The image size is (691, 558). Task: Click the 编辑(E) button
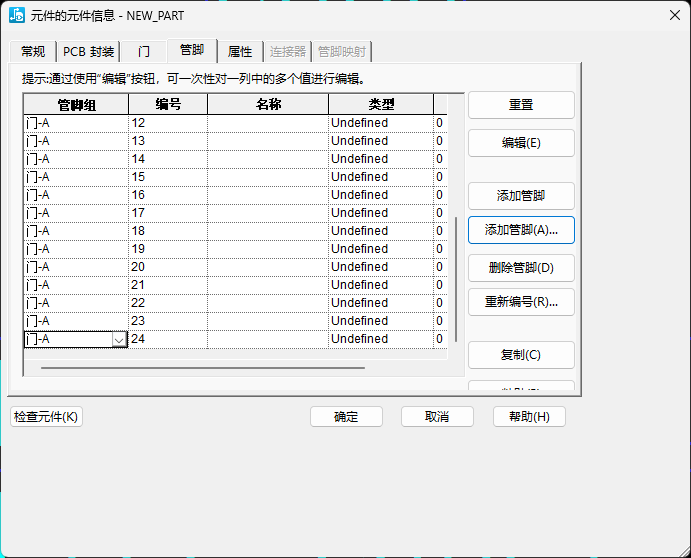click(521, 143)
